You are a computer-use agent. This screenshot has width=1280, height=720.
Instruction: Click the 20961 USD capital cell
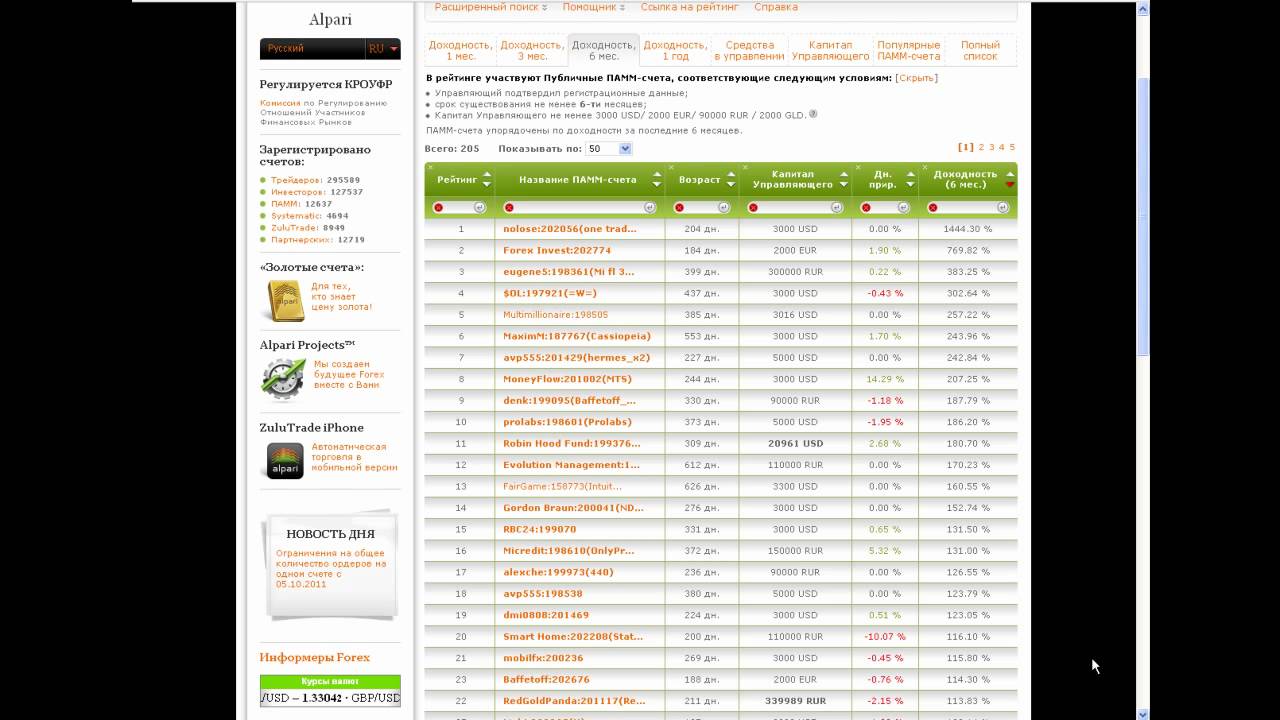(x=795, y=443)
